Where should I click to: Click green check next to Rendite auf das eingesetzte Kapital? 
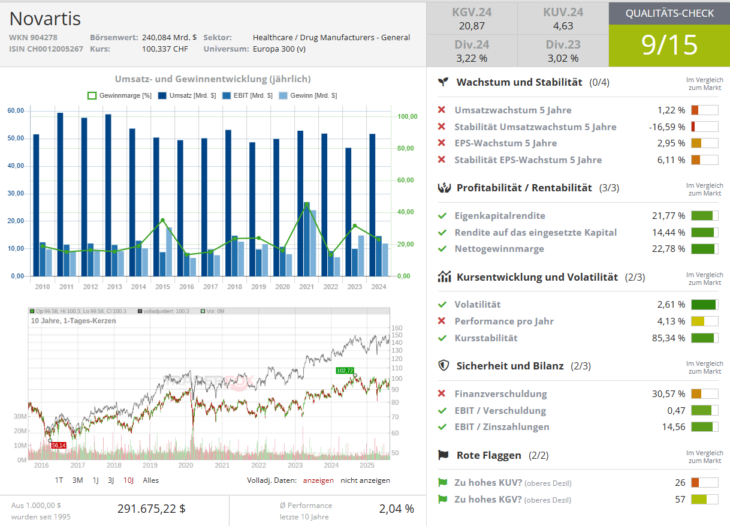click(x=442, y=232)
